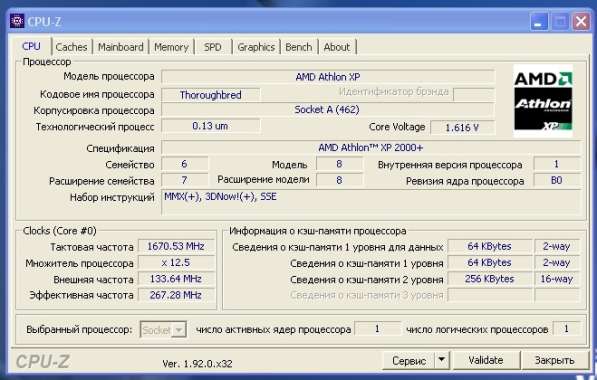Click the AMD Athlon XP logo

click(x=543, y=101)
